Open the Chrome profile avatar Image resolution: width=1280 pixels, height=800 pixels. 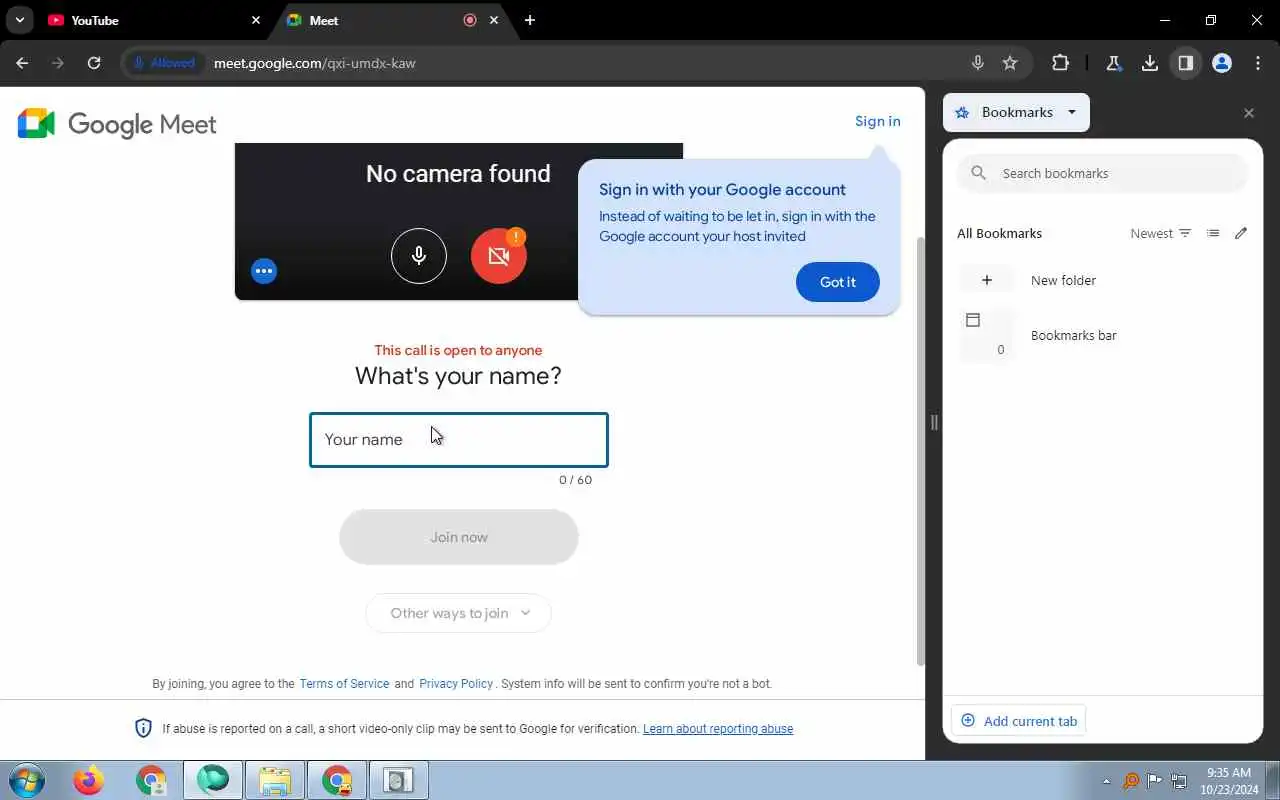click(x=1222, y=63)
